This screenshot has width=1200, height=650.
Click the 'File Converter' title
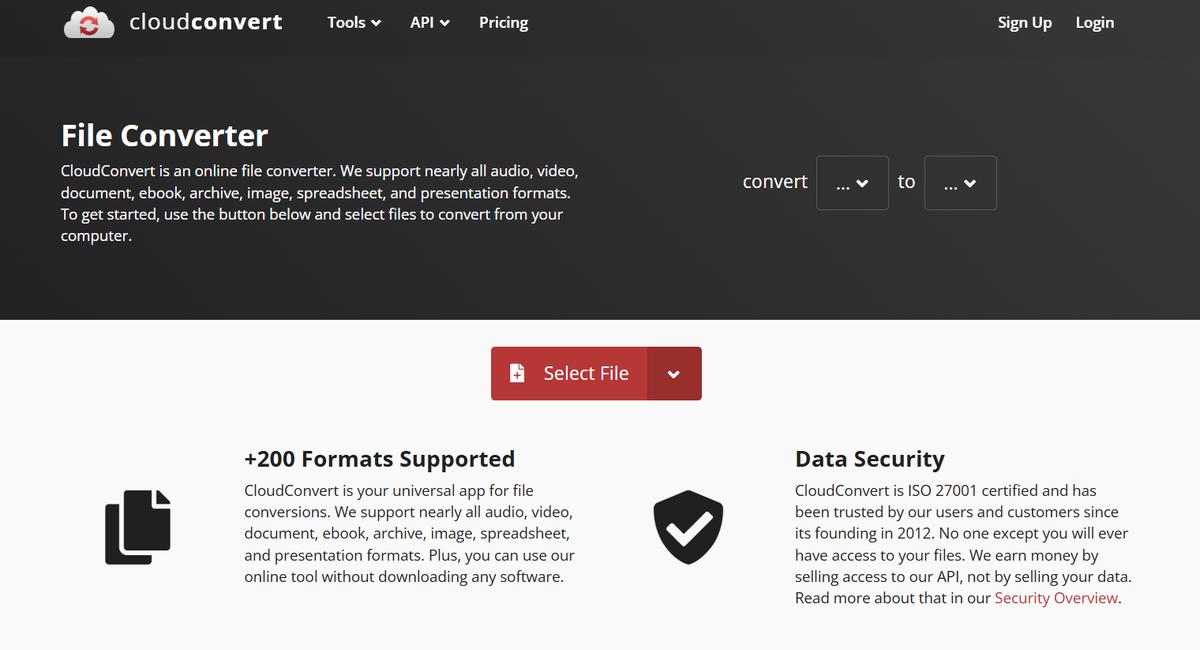(164, 135)
